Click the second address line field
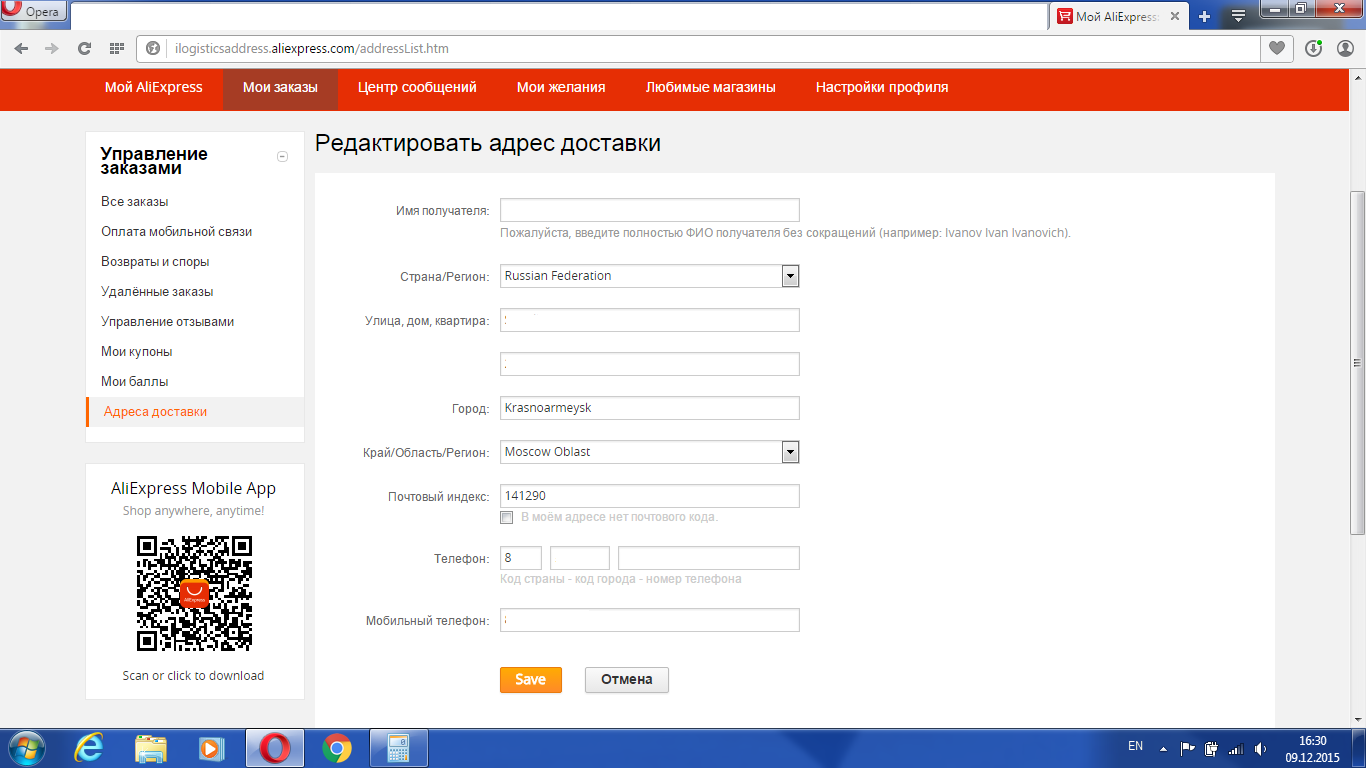The width and height of the screenshot is (1366, 768). (650, 364)
